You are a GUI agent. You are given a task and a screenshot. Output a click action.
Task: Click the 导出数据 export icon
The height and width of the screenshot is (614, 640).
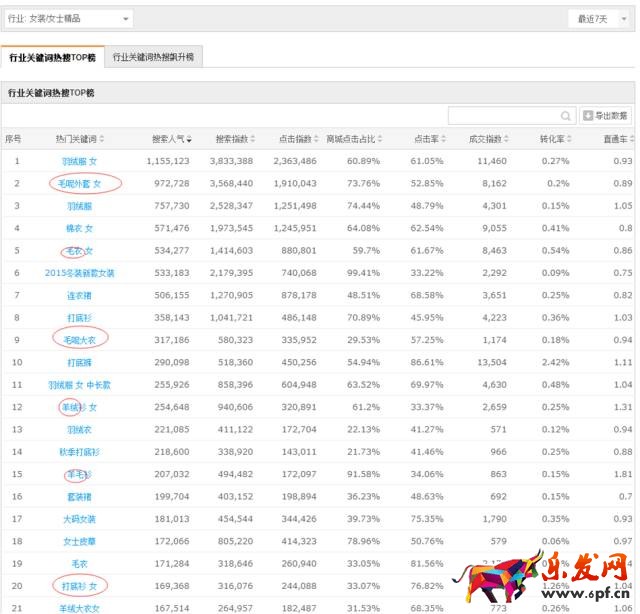coord(588,116)
